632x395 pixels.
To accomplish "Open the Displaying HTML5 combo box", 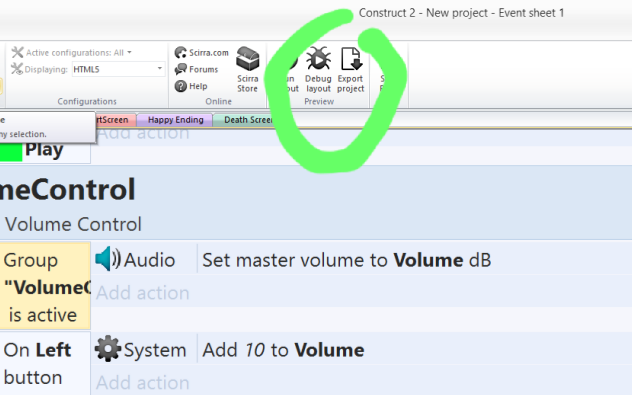I will click(118, 69).
